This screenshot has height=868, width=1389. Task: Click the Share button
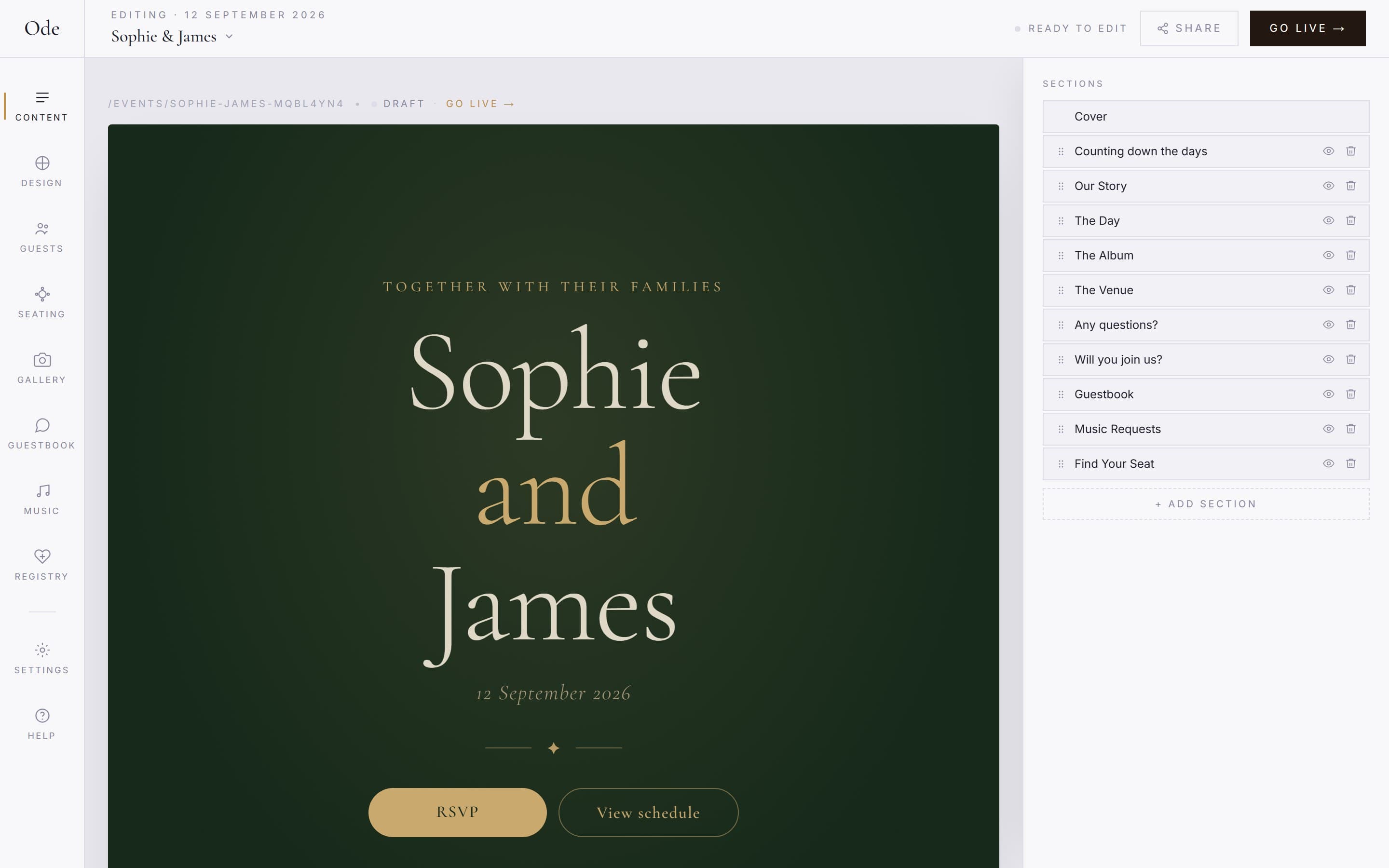(1189, 28)
